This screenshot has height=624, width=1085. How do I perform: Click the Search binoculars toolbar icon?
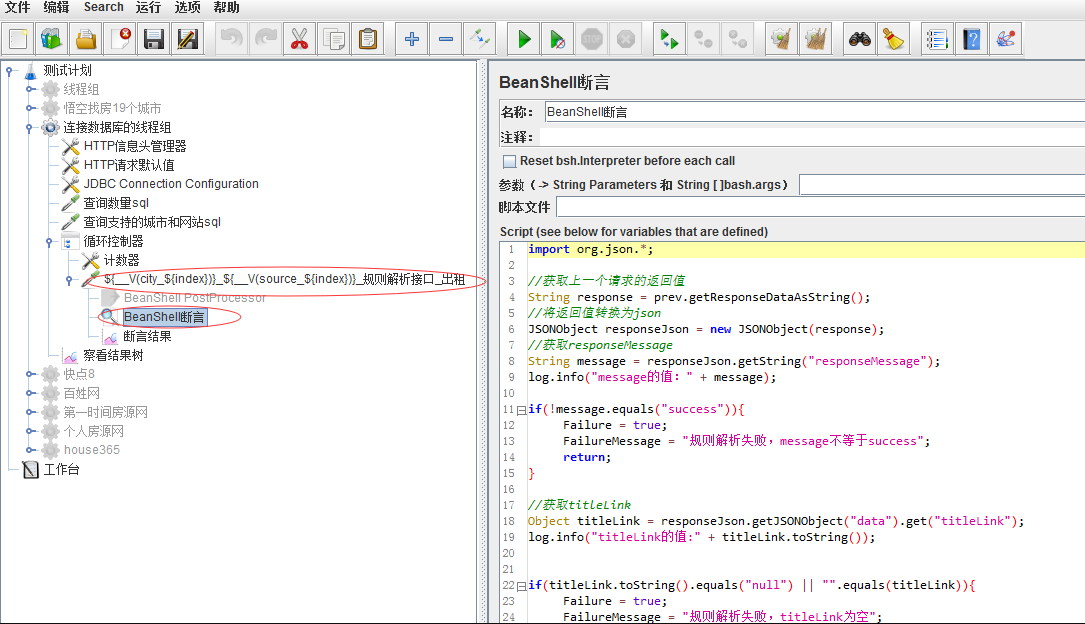859,39
